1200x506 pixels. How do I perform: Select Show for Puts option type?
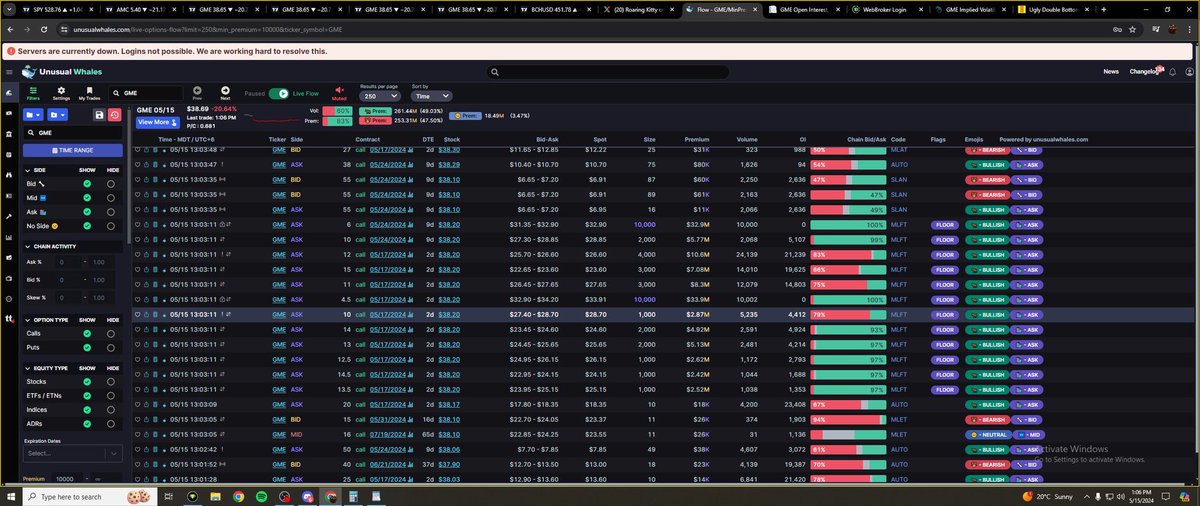87,347
